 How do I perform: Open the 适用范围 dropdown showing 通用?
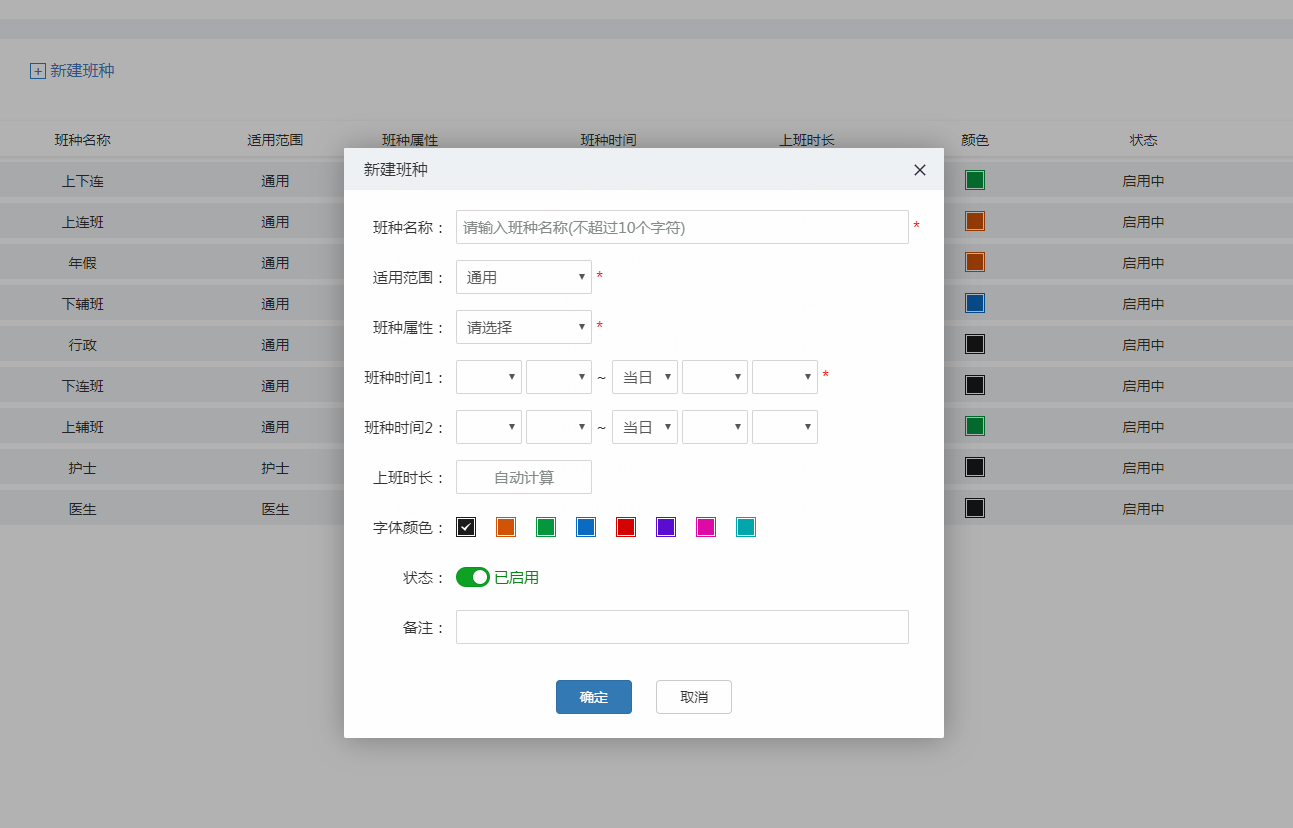[523, 277]
